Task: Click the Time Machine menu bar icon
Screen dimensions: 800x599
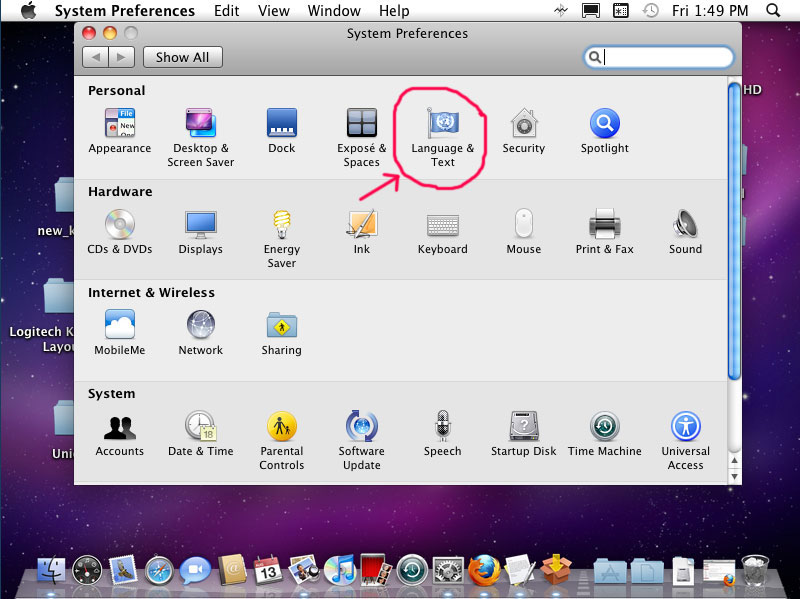Action: (650, 11)
